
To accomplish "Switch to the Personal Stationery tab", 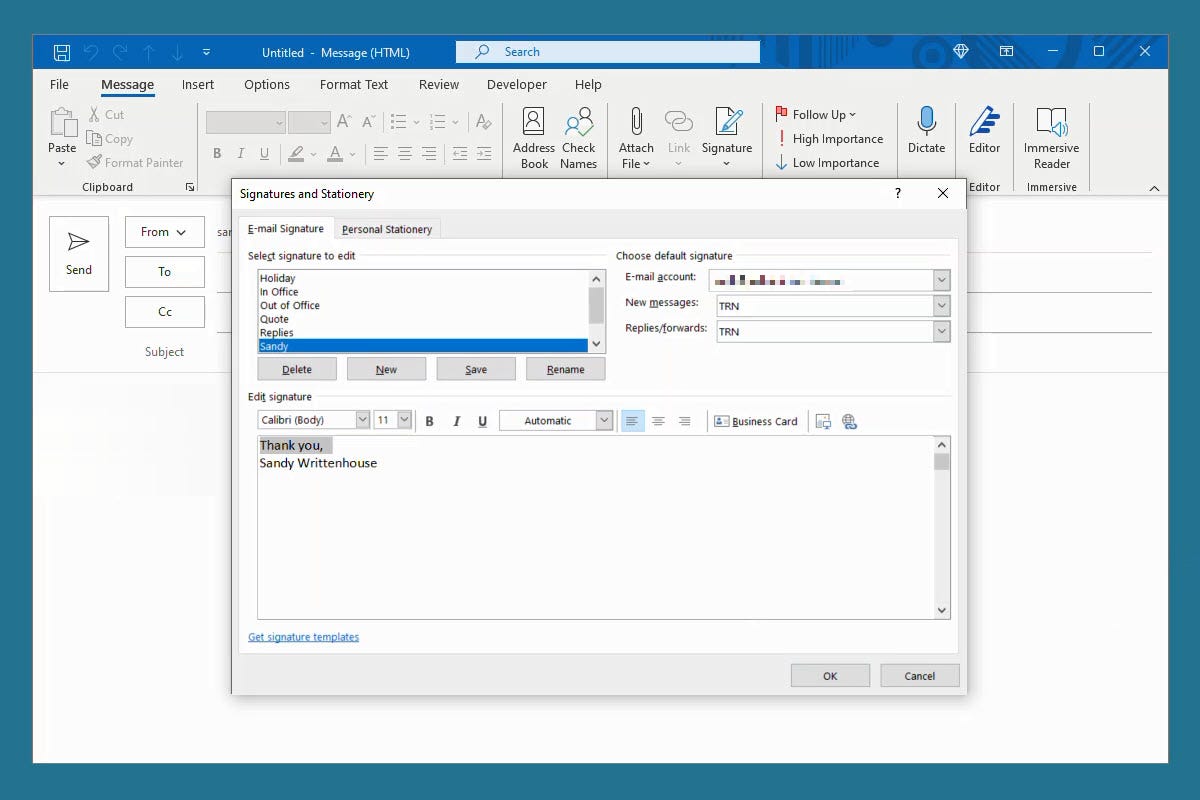I will pyautogui.click(x=387, y=228).
